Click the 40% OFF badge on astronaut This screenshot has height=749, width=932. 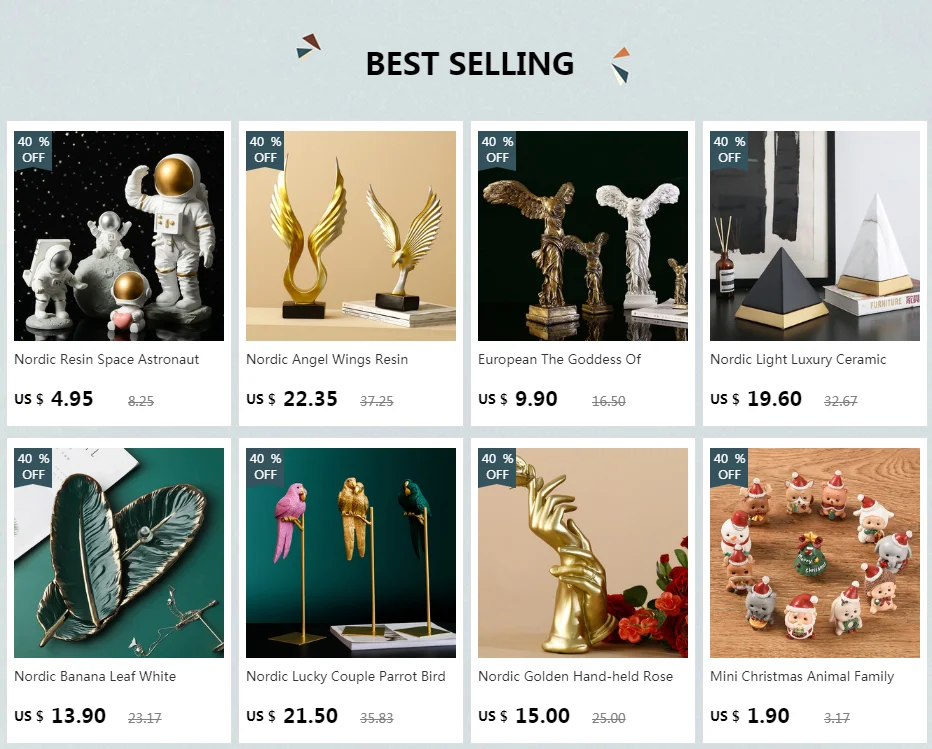(33, 150)
